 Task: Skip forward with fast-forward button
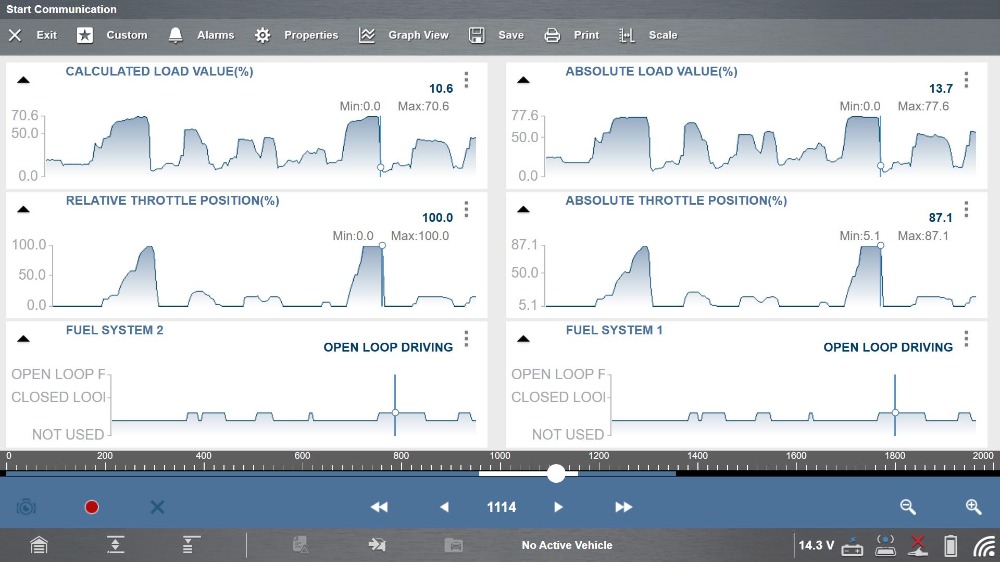click(x=623, y=507)
